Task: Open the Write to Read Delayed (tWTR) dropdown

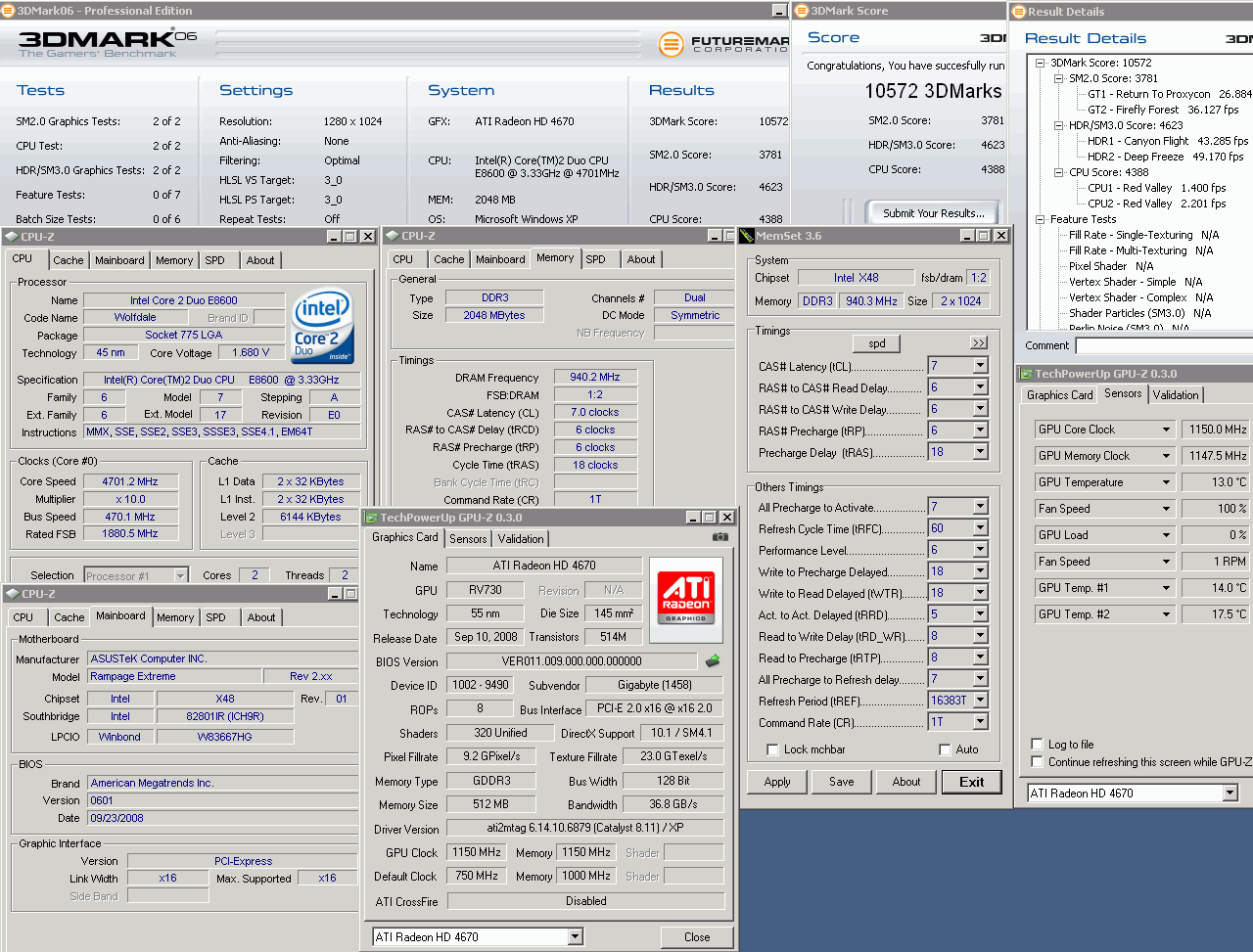Action: (x=980, y=593)
